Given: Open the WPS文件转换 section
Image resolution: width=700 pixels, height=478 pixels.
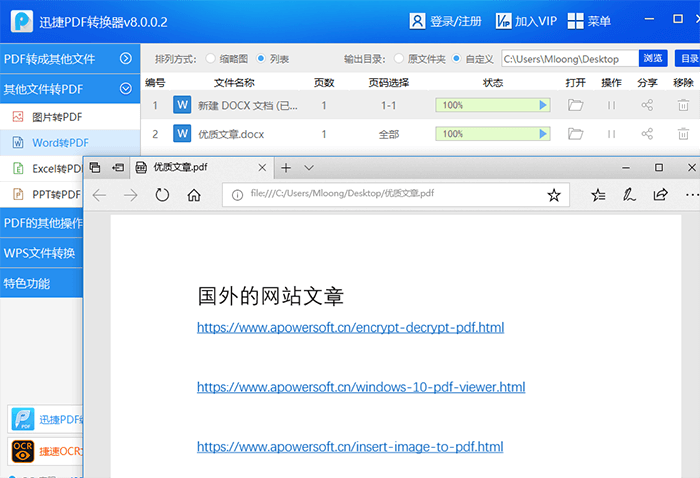Looking at the screenshot, I should [42, 253].
